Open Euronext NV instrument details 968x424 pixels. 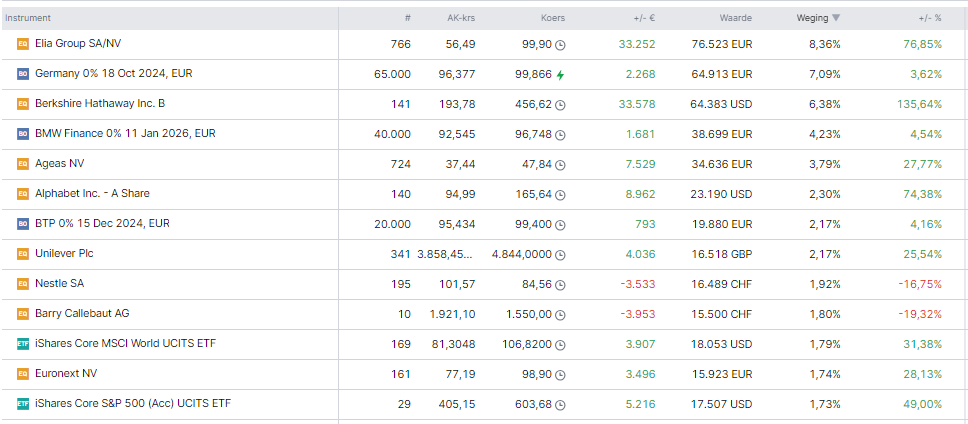tap(66, 373)
